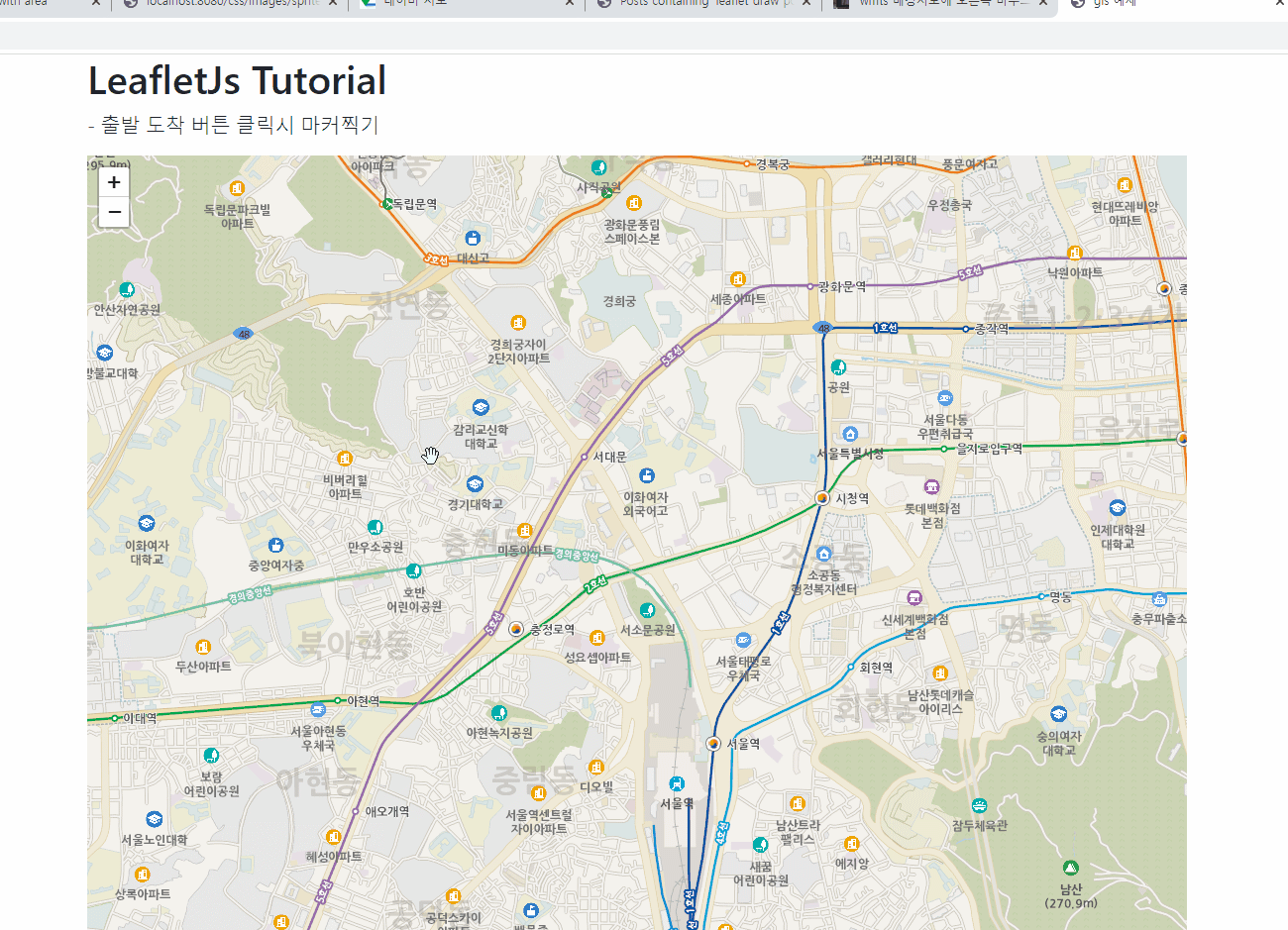Click the 잠두체육관 gym icon
The height and width of the screenshot is (930, 1288).
point(980,805)
